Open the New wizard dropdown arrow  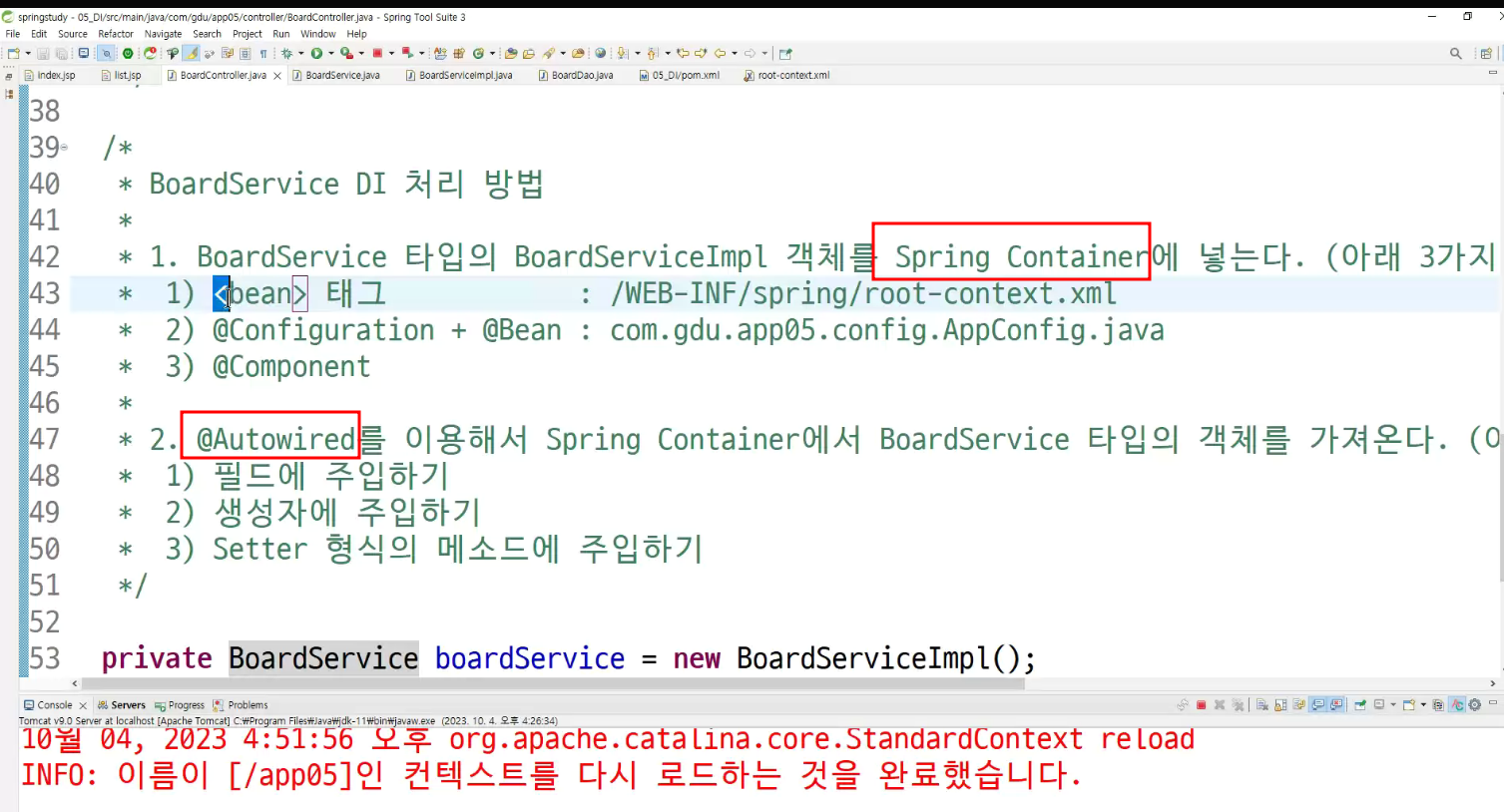tap(28, 53)
